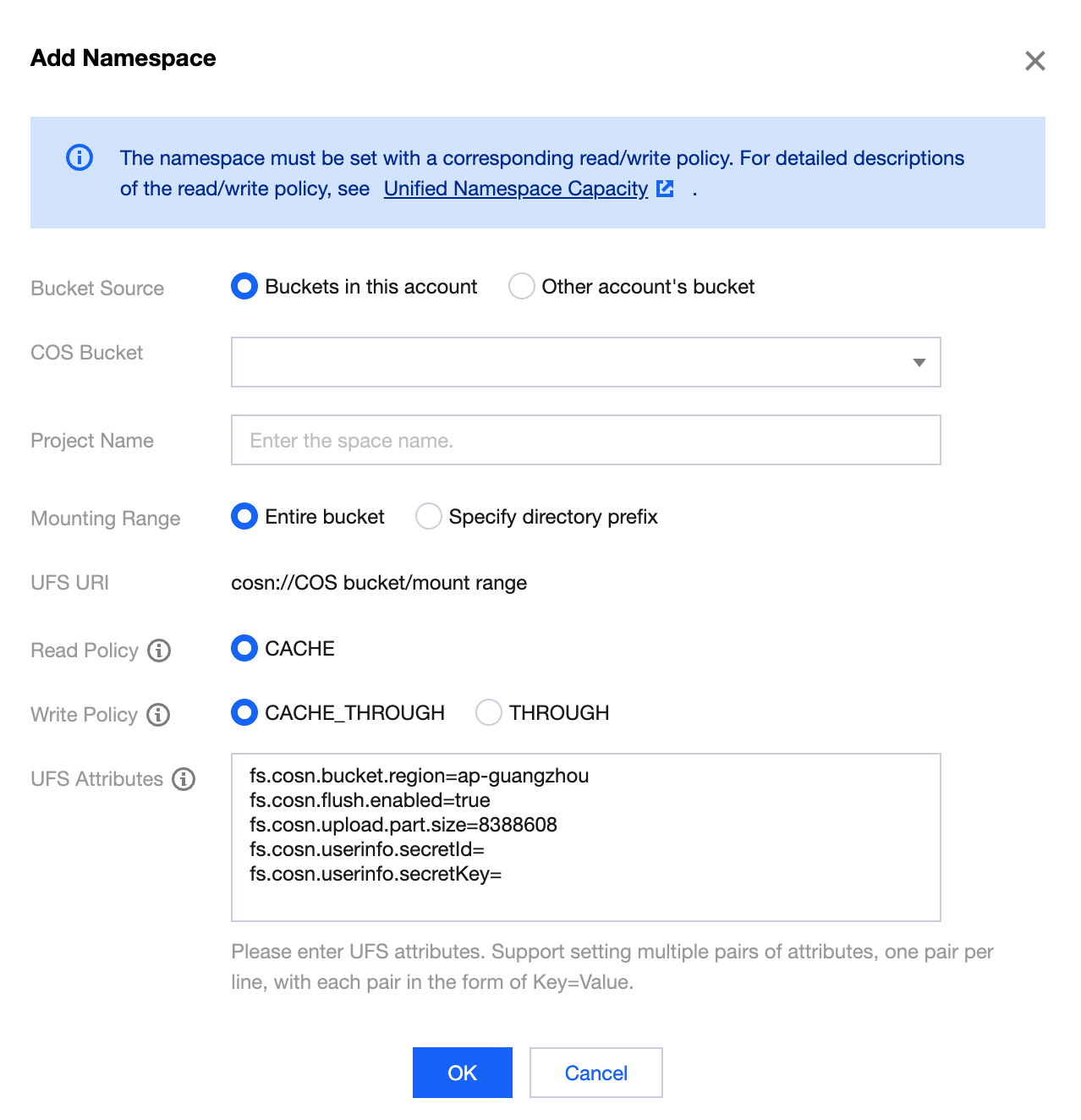This screenshot has width=1081, height=1120.
Task: Select Entire bucket mounting range
Action: (244, 517)
